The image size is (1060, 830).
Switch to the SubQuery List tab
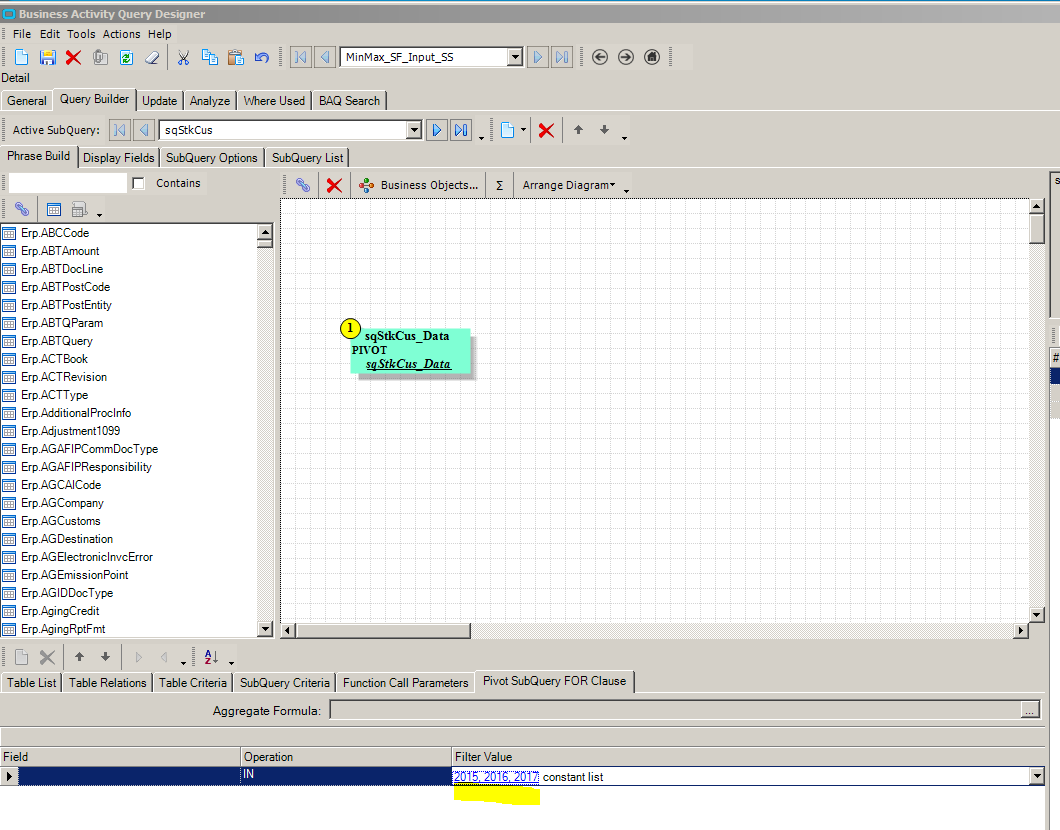coord(307,157)
